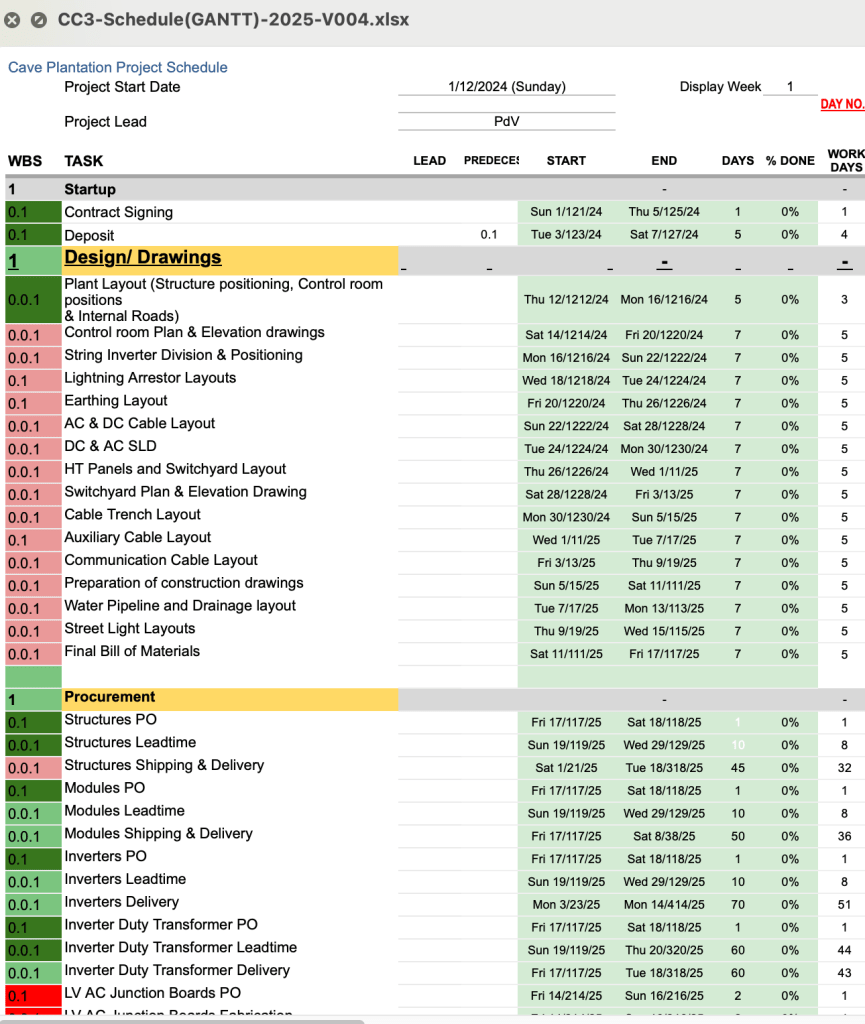Image resolution: width=865 pixels, height=1024 pixels.
Task: Select the % DONE column header
Action: pos(790,161)
